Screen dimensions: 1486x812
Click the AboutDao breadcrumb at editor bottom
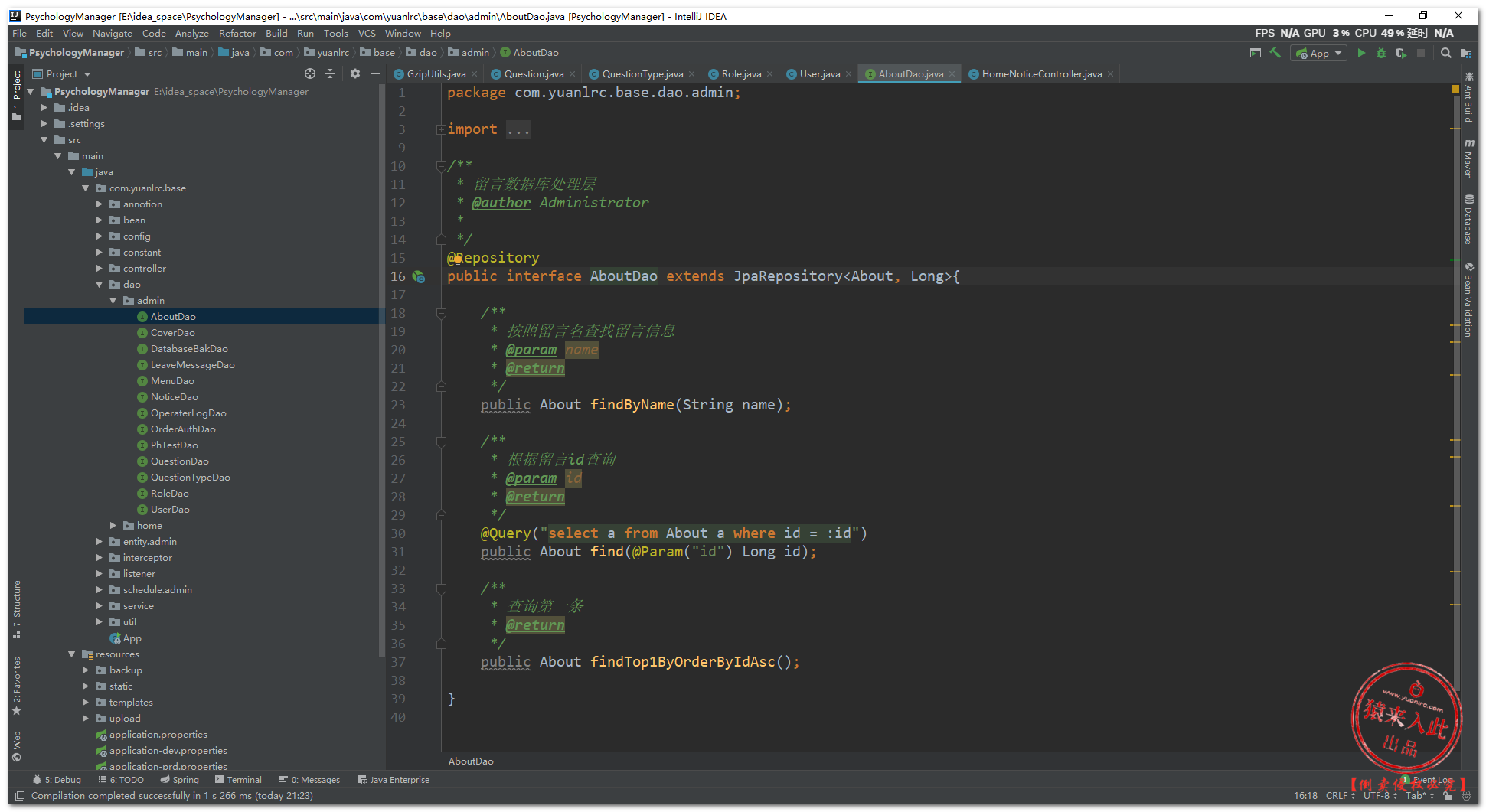471,761
